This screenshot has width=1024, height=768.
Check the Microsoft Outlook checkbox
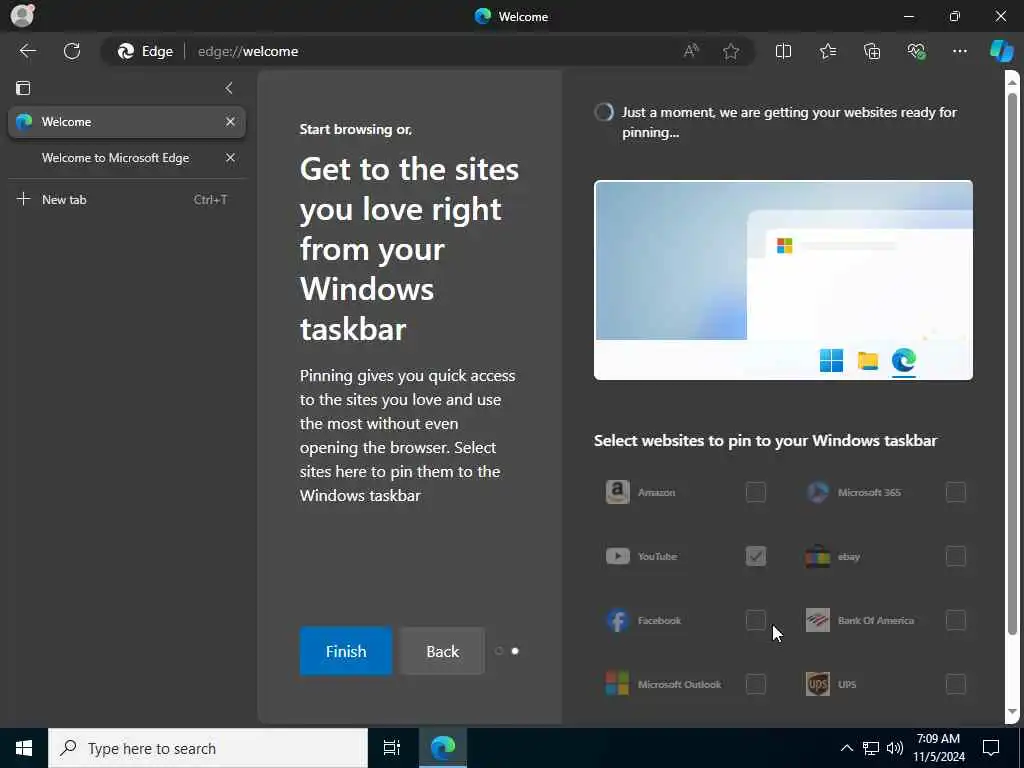(756, 684)
